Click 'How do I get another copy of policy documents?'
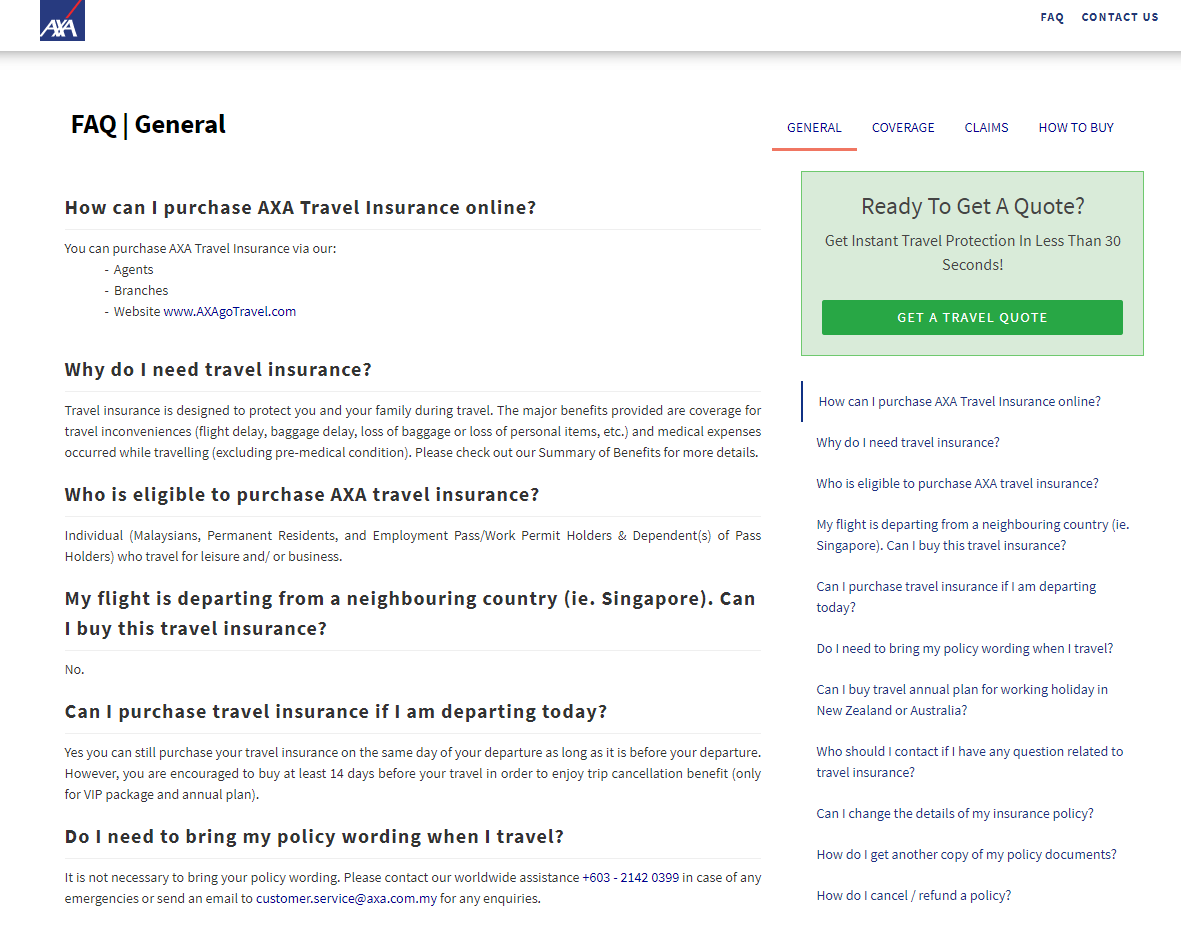 (x=966, y=854)
